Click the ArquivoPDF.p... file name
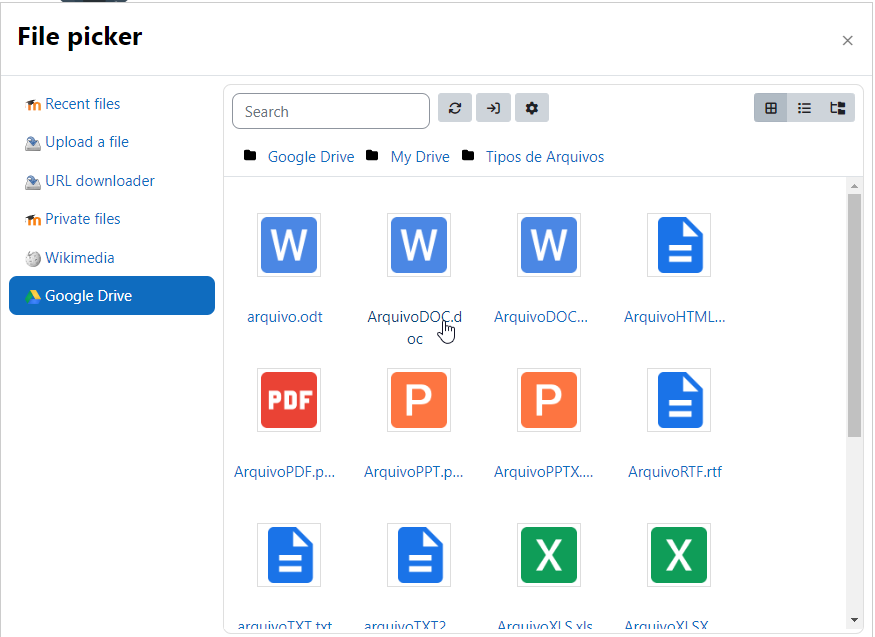875x637 pixels. tap(285, 472)
